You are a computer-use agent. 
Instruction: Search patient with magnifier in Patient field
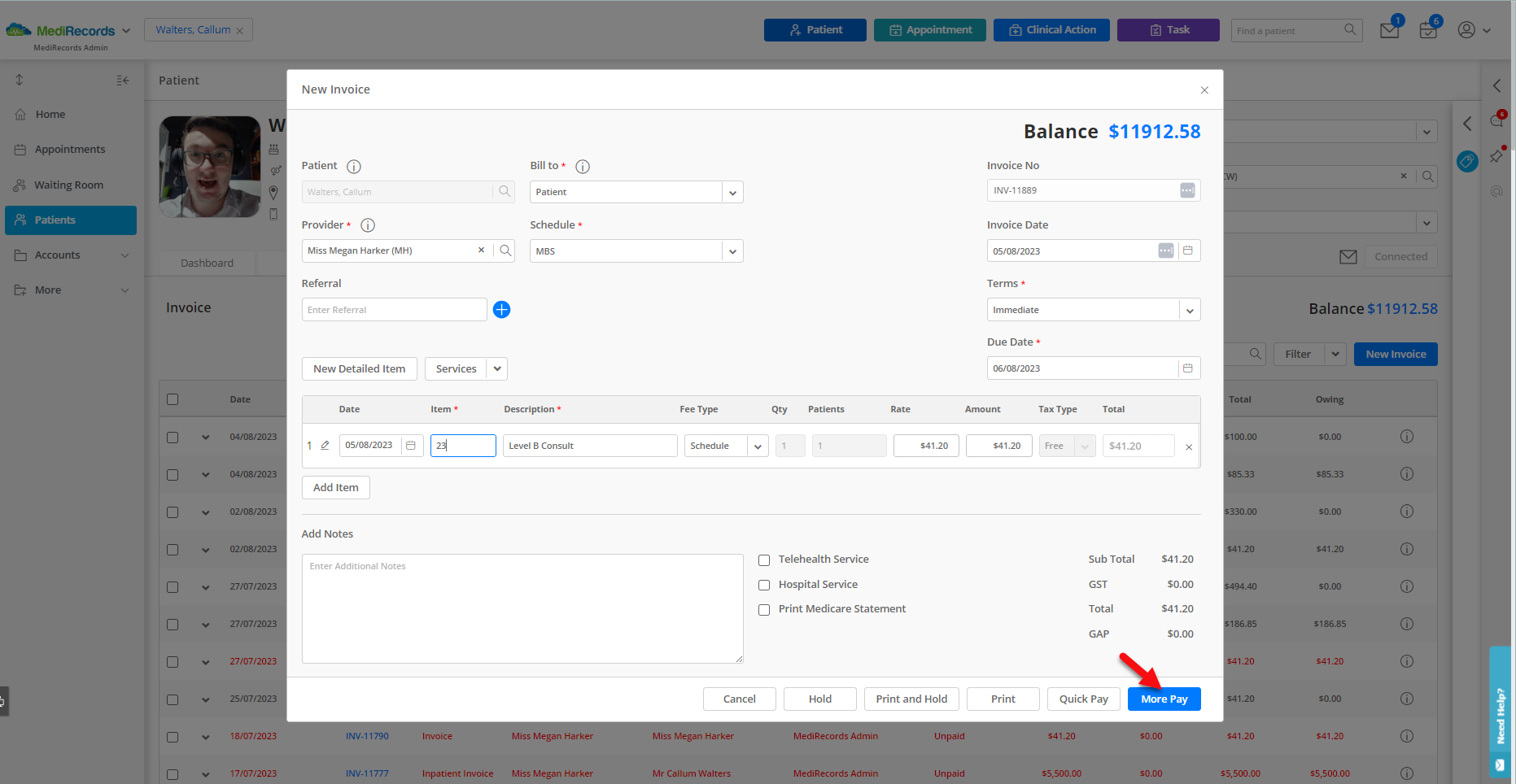[505, 192]
